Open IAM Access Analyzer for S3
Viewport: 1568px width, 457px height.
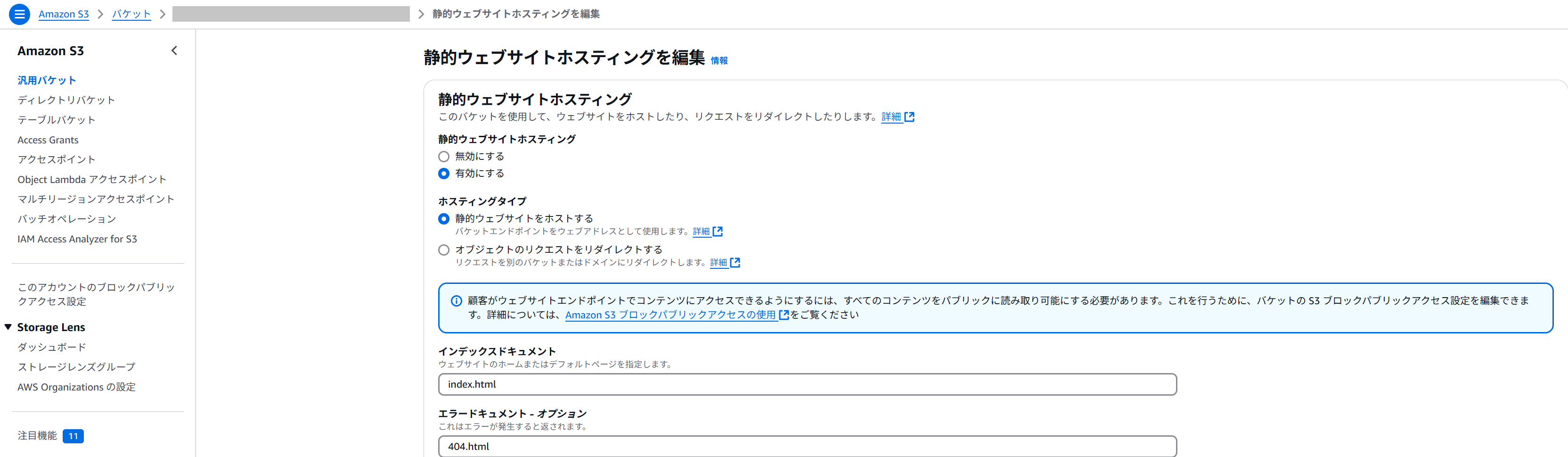[77, 240]
